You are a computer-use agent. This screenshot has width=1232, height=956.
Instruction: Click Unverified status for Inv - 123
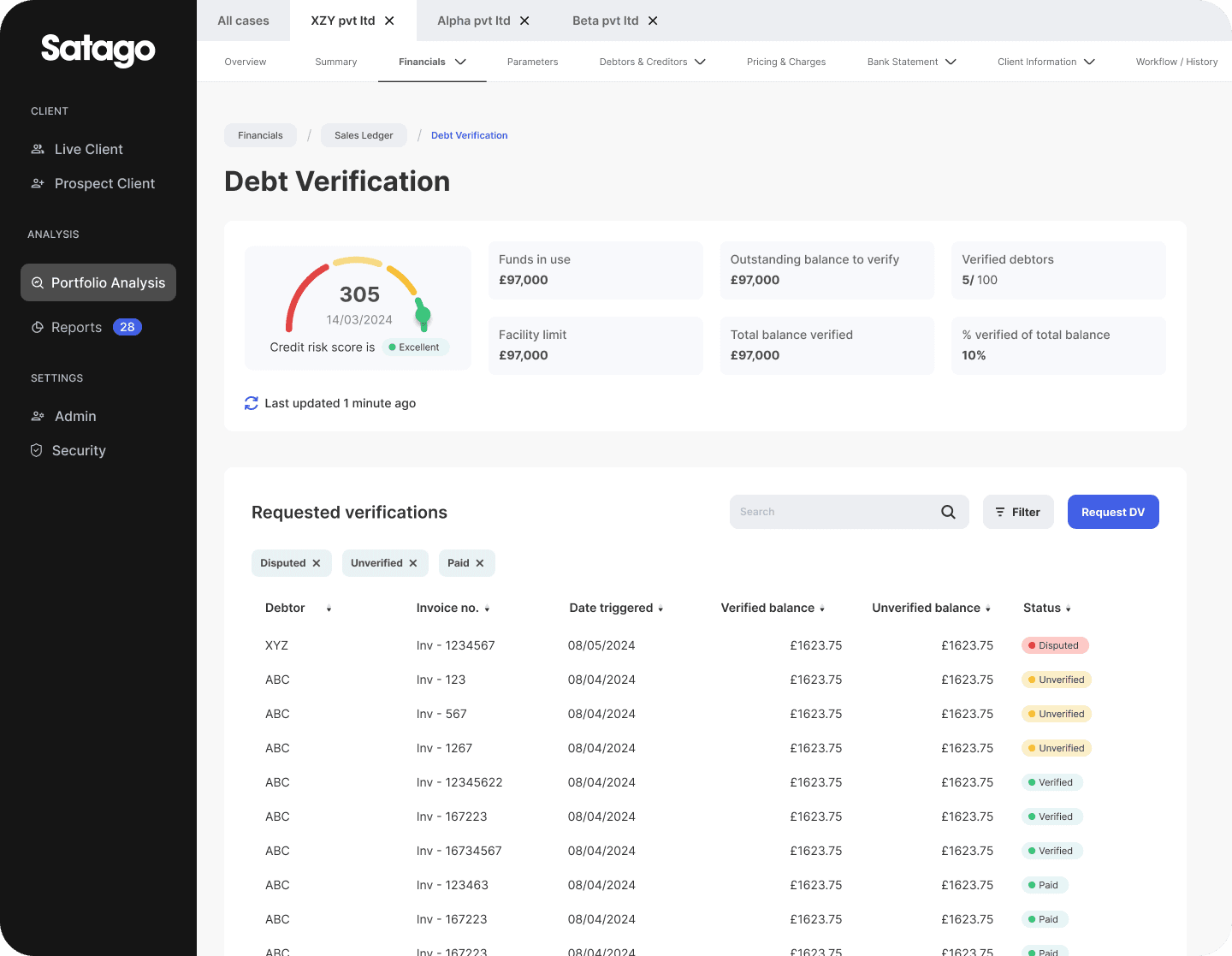click(1057, 680)
